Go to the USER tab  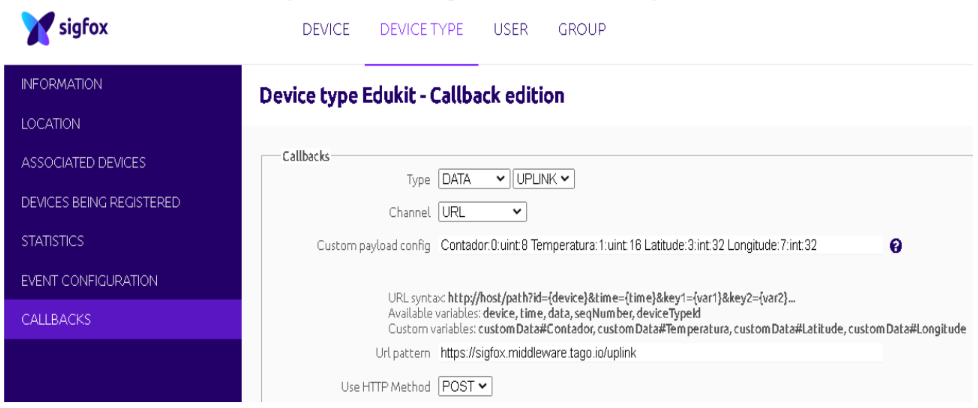click(x=511, y=29)
